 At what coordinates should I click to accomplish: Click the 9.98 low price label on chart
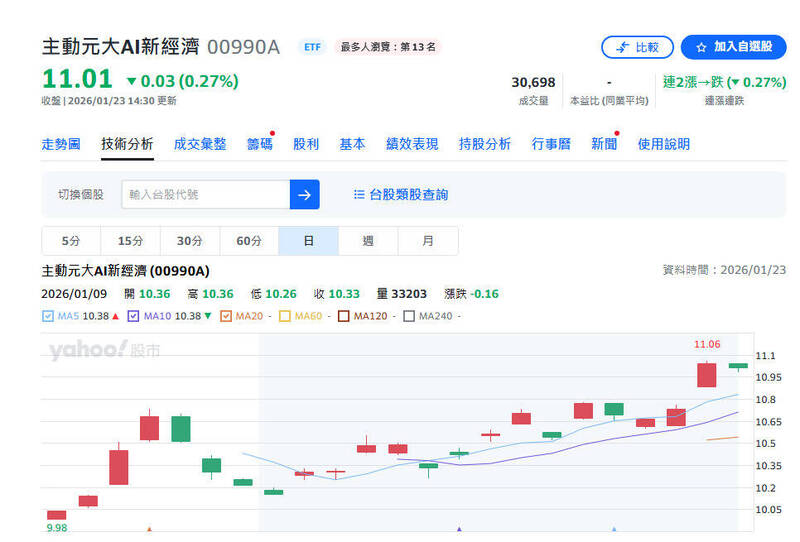click(x=57, y=528)
